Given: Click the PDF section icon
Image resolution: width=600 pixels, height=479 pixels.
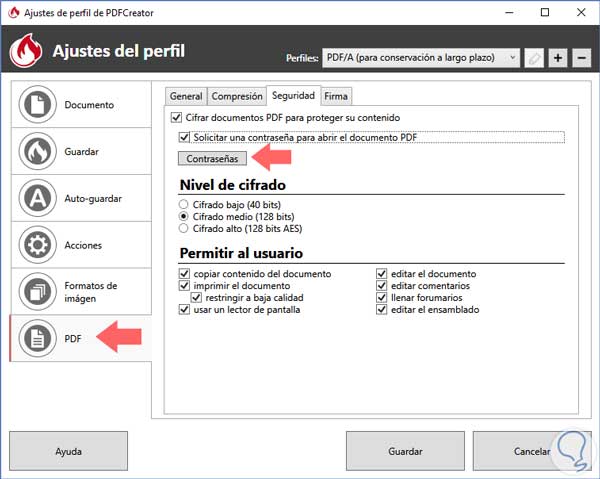Looking at the screenshot, I should pos(37,339).
